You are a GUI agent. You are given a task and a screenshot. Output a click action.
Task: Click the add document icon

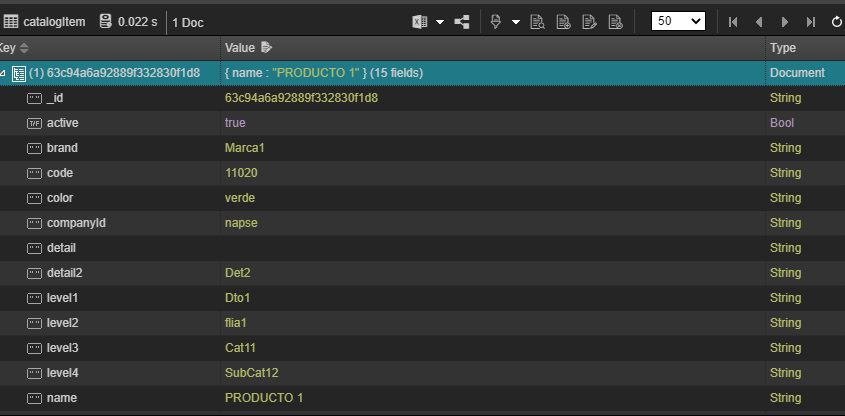[564, 21]
